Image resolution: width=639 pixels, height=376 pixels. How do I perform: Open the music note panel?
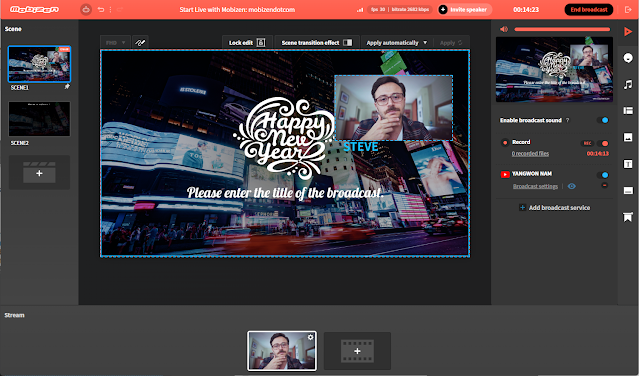[628, 84]
